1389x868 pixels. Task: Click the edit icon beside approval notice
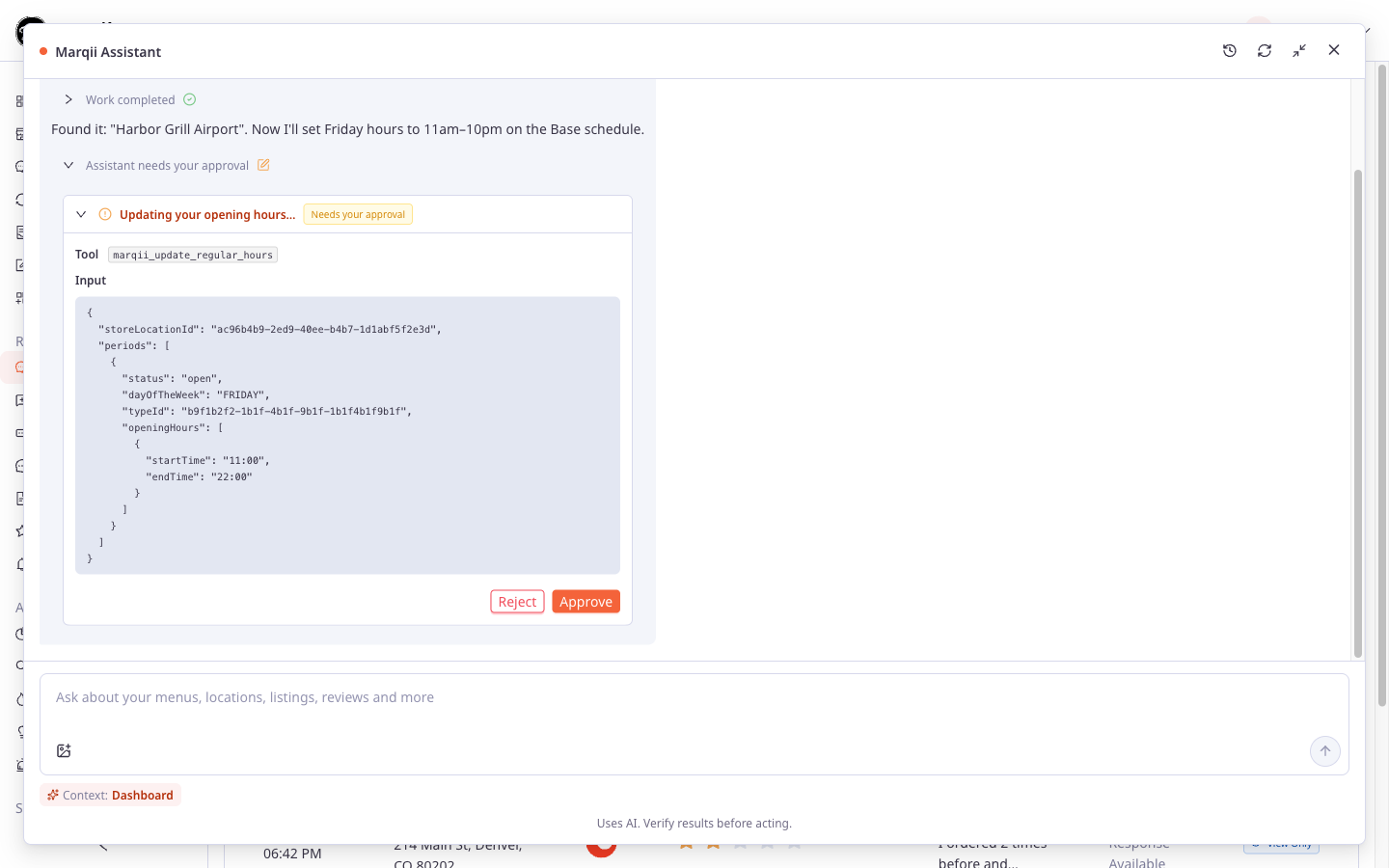(x=263, y=165)
